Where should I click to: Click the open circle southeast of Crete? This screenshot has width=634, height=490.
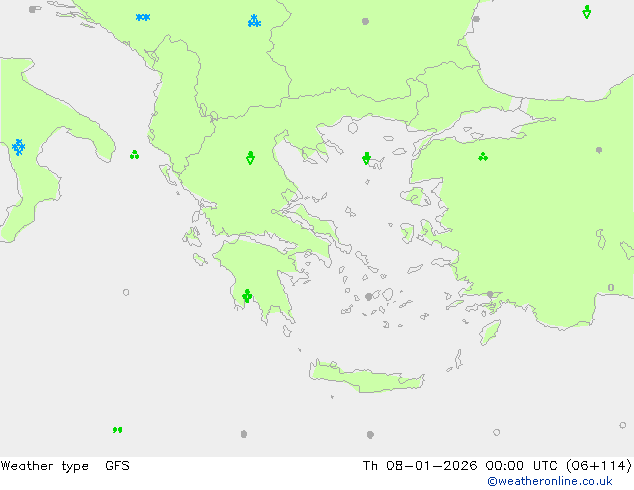497,432
